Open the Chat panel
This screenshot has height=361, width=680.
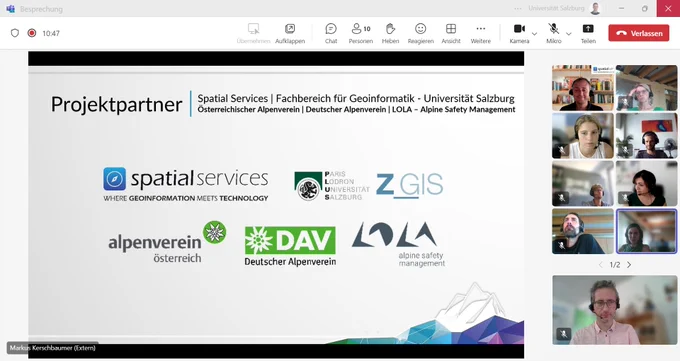pyautogui.click(x=331, y=33)
